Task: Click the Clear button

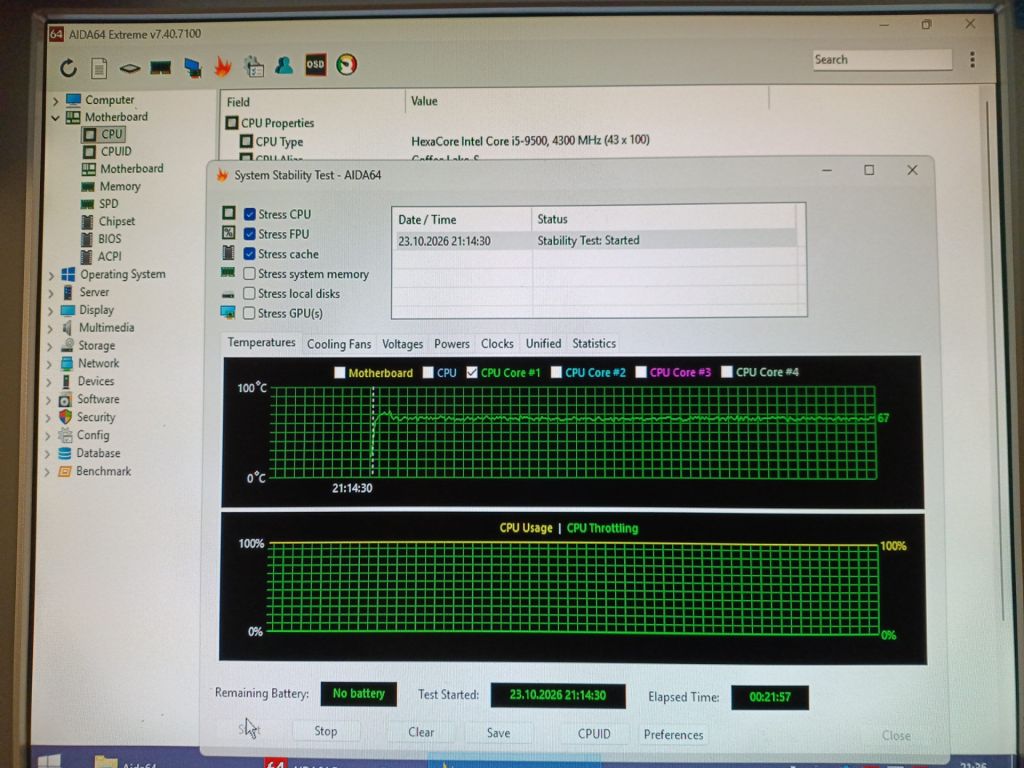Action: 421,733
